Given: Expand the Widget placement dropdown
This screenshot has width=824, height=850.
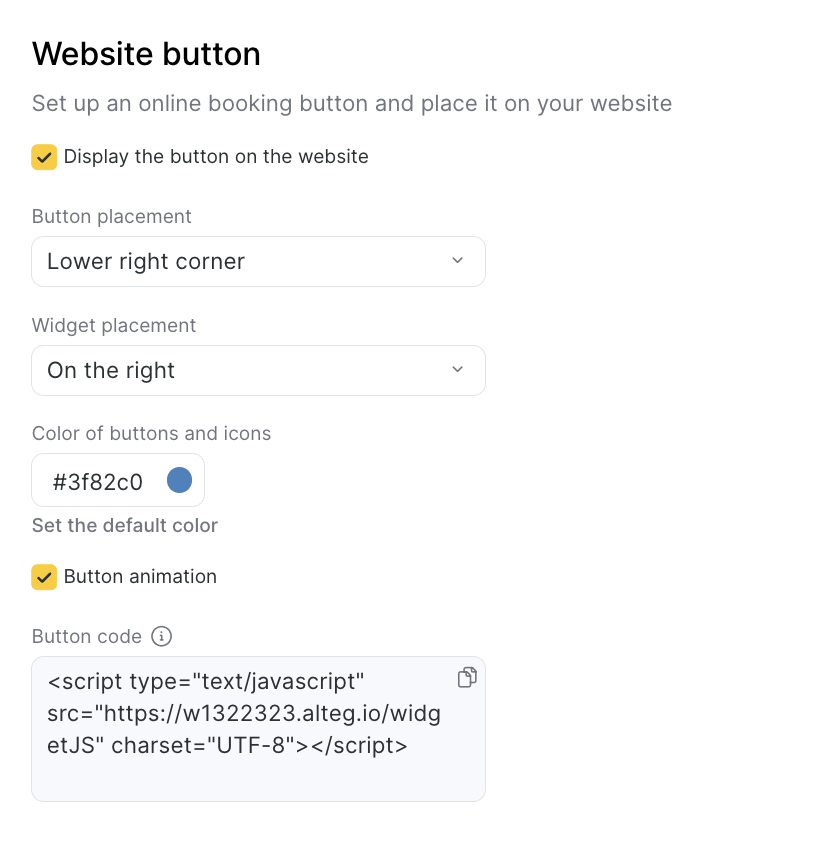Looking at the screenshot, I should click(x=258, y=371).
